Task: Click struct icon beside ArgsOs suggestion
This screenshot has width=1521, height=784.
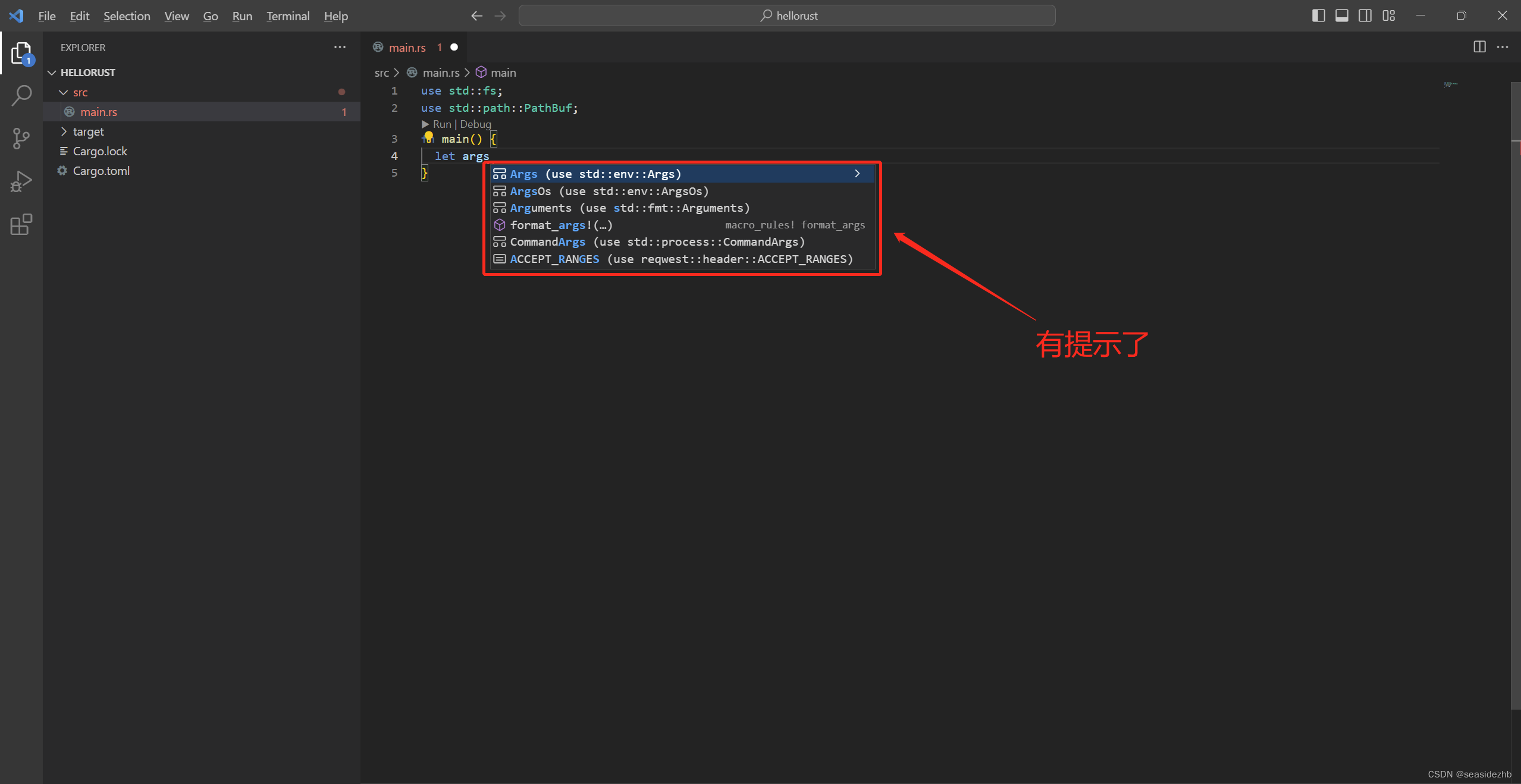Action: pos(500,191)
